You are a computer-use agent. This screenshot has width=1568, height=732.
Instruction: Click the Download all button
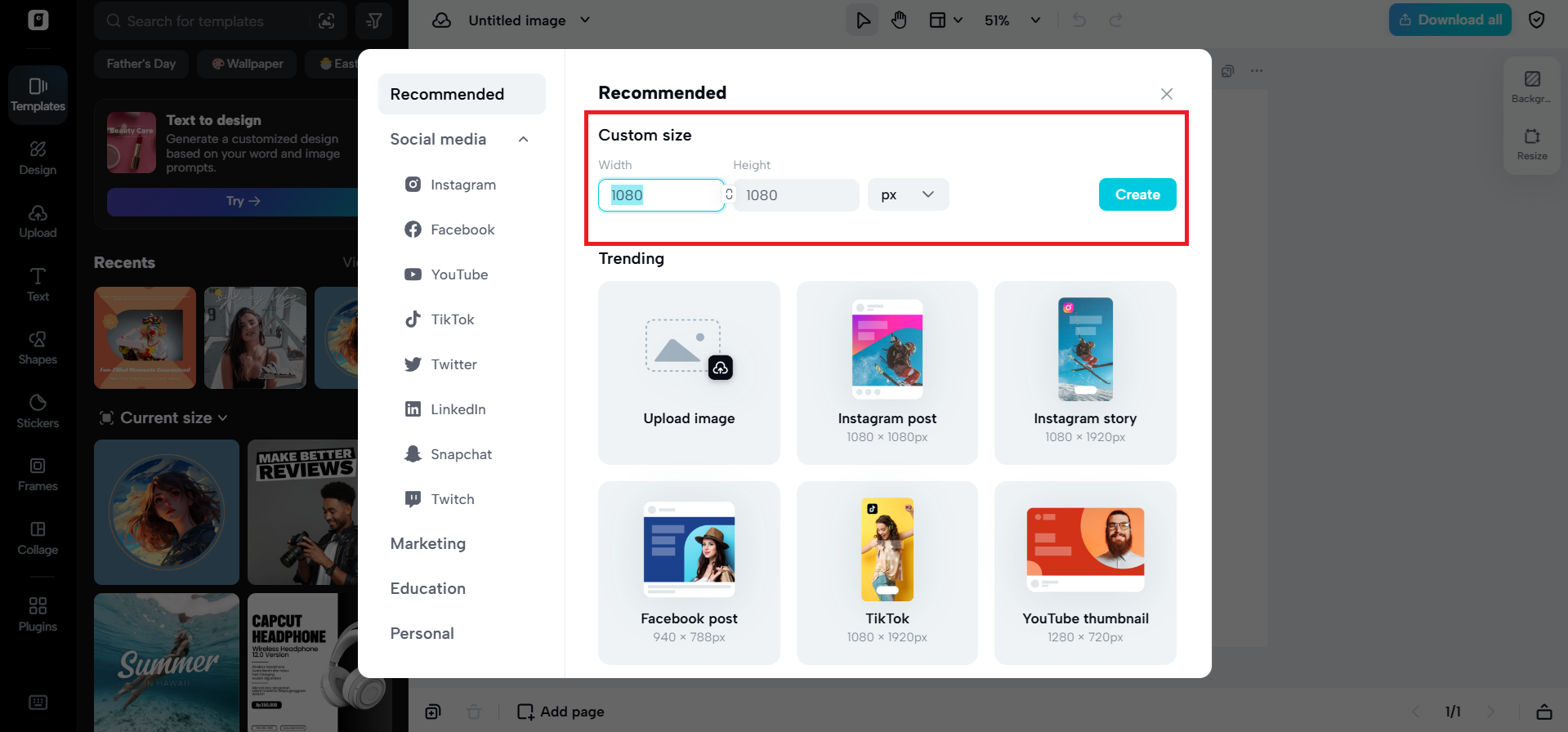tap(1450, 20)
